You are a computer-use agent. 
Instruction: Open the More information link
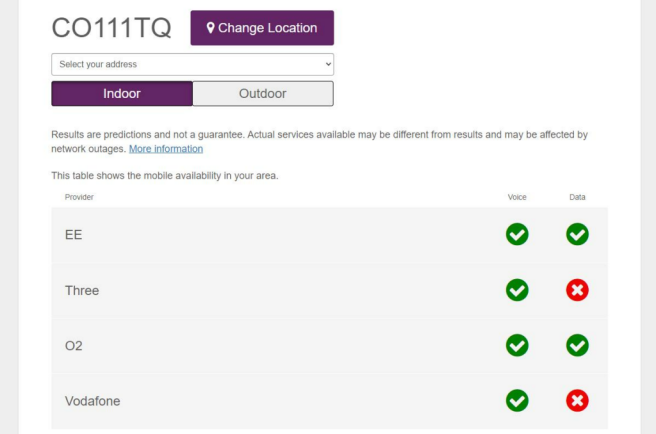pyautogui.click(x=166, y=149)
